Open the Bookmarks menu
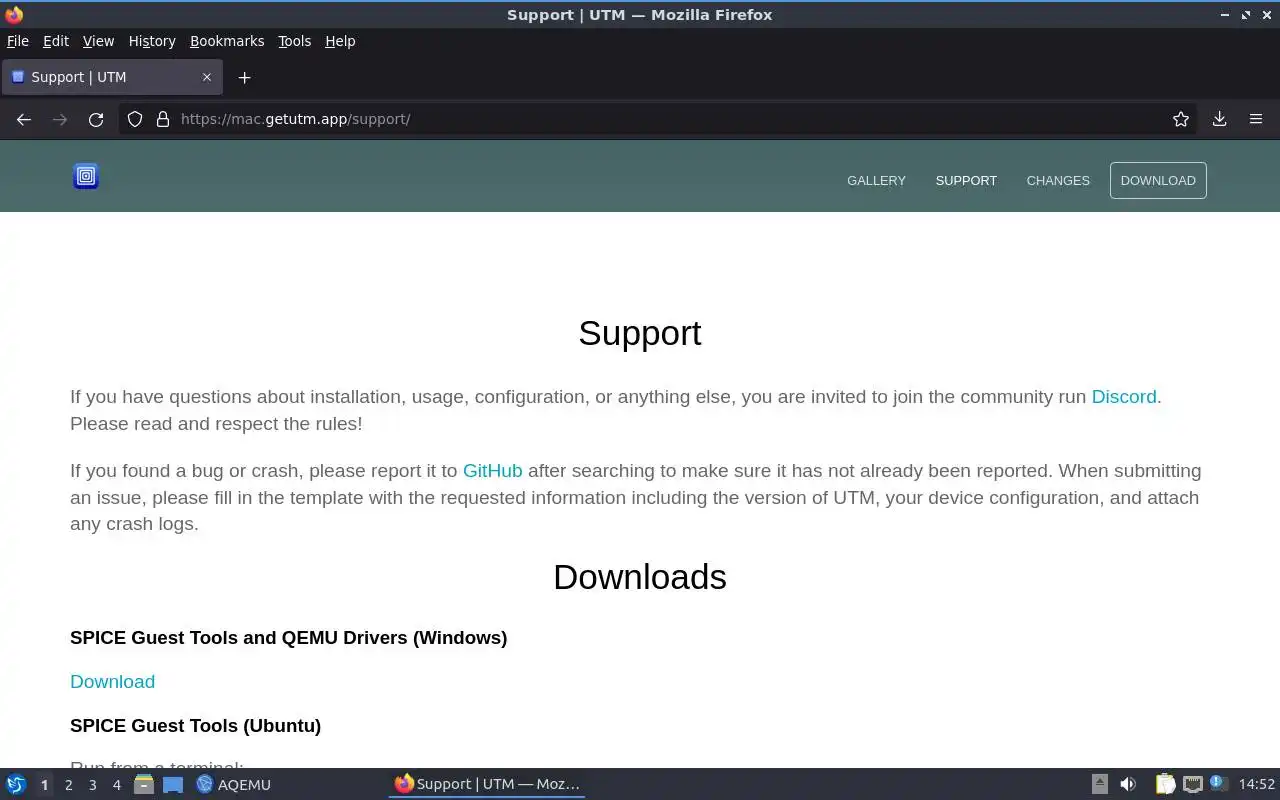Viewport: 1280px width, 800px height. coord(227,41)
